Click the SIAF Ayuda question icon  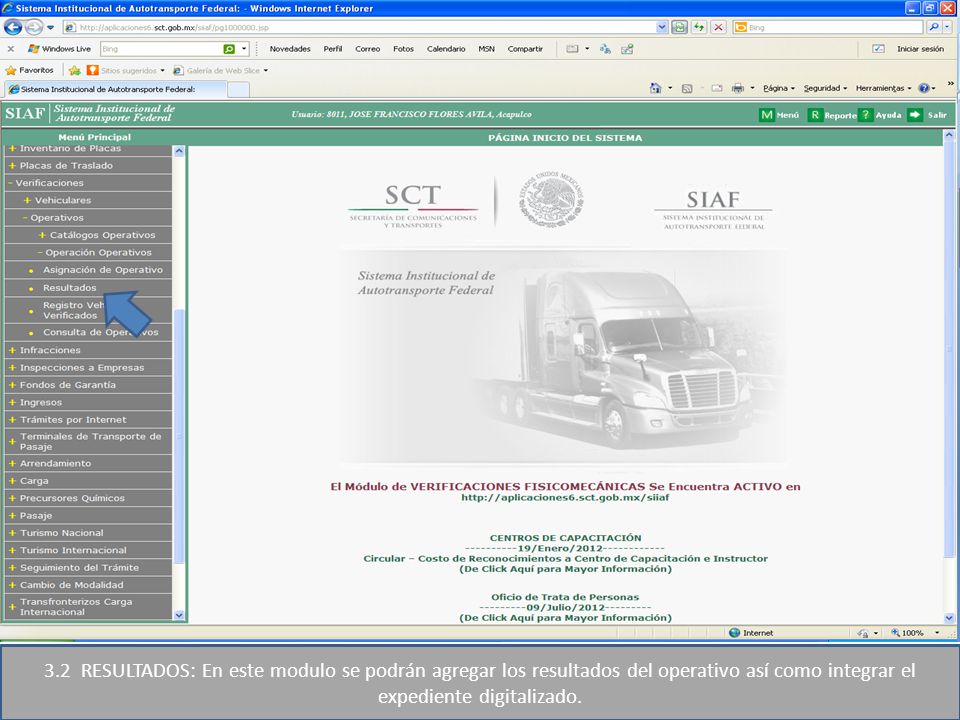[865, 114]
